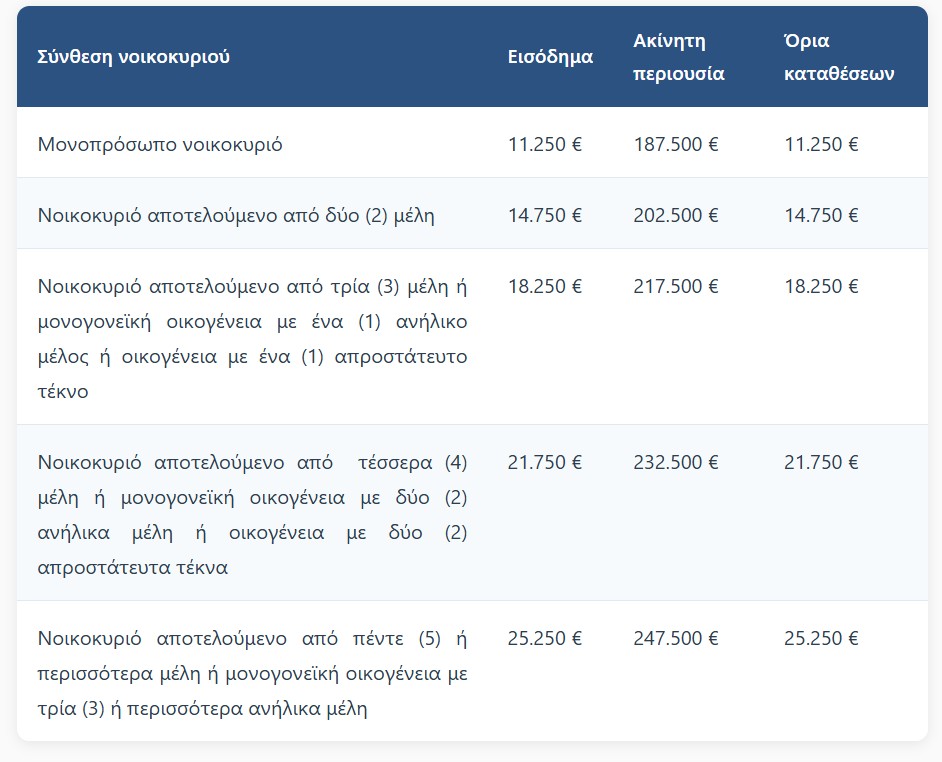Image resolution: width=942 pixels, height=762 pixels.
Task: Click the Εισόδημα column header
Action: pos(550,57)
